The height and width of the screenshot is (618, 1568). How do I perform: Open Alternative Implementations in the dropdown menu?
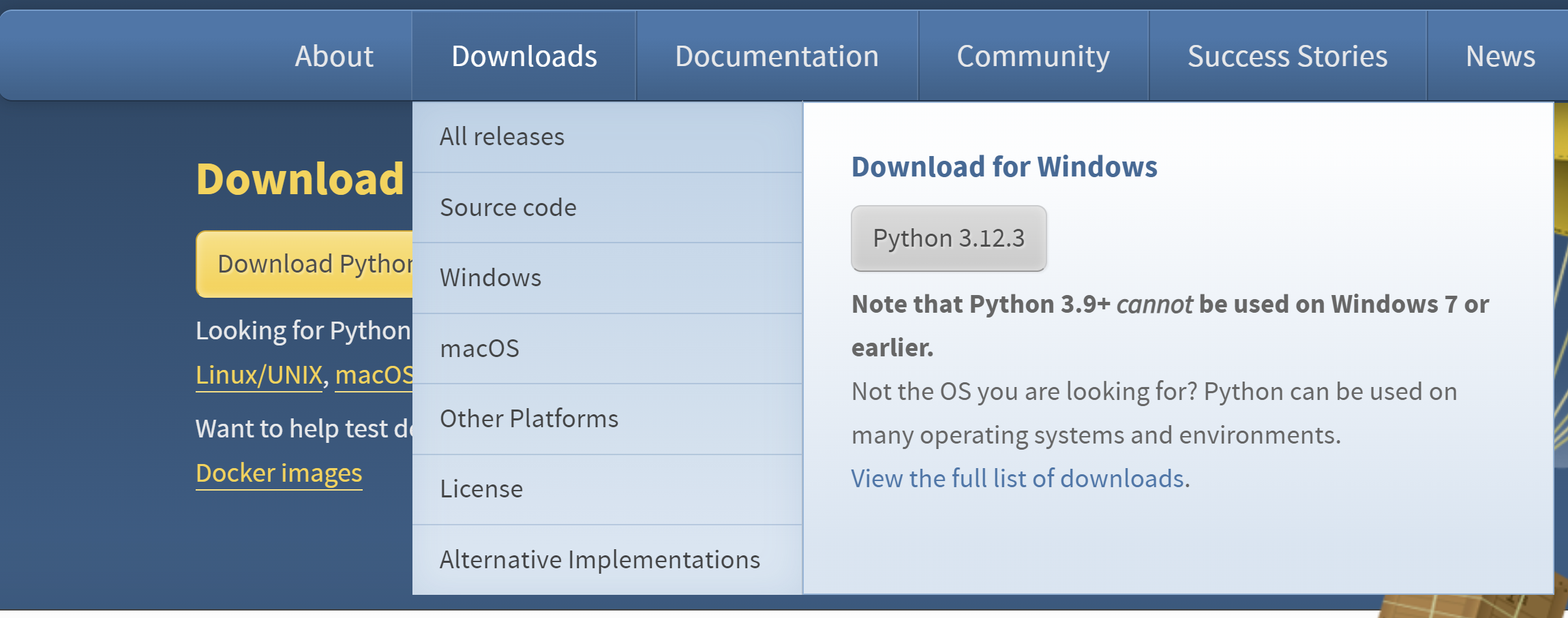tap(599, 560)
